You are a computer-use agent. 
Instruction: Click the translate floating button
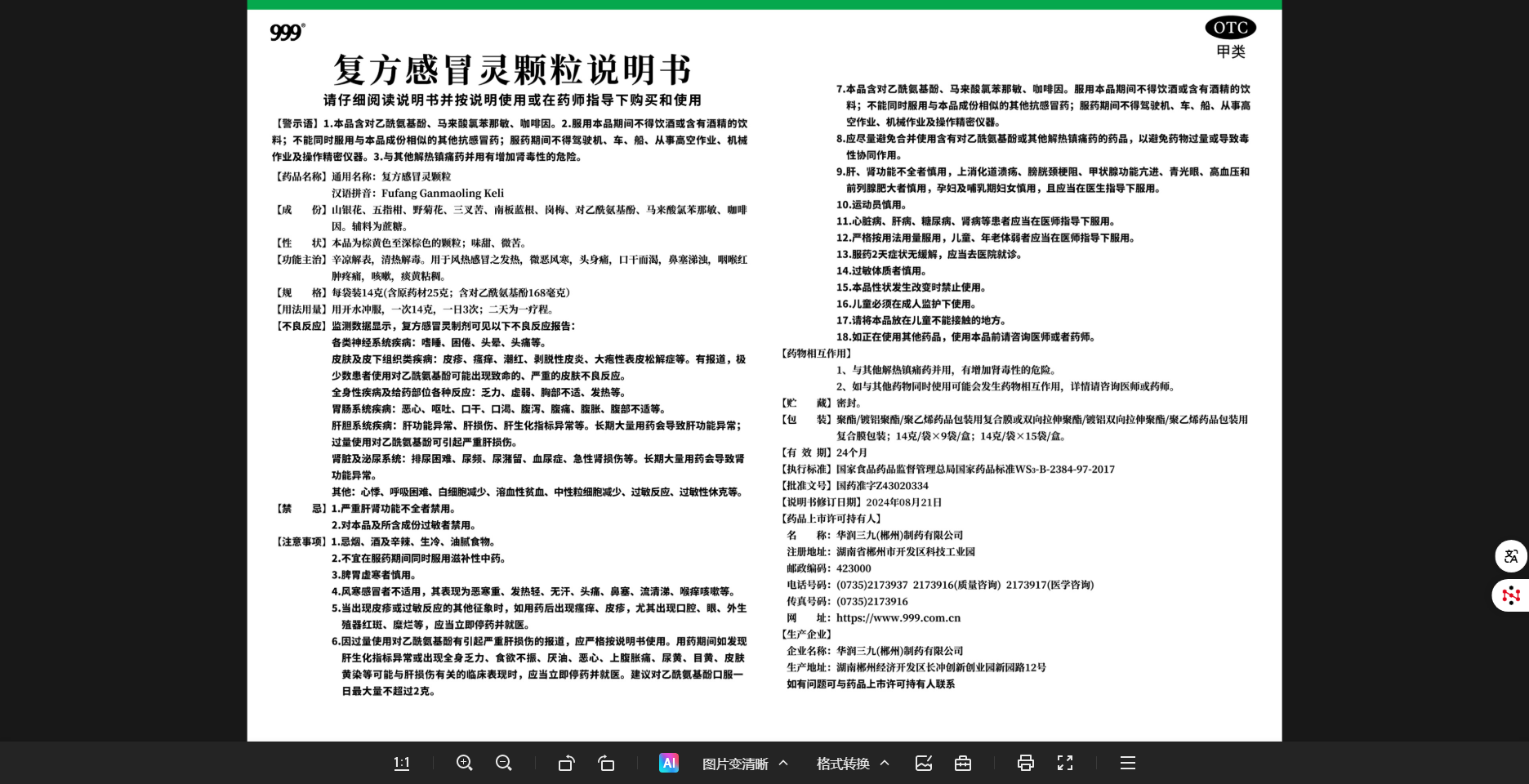[x=1511, y=556]
